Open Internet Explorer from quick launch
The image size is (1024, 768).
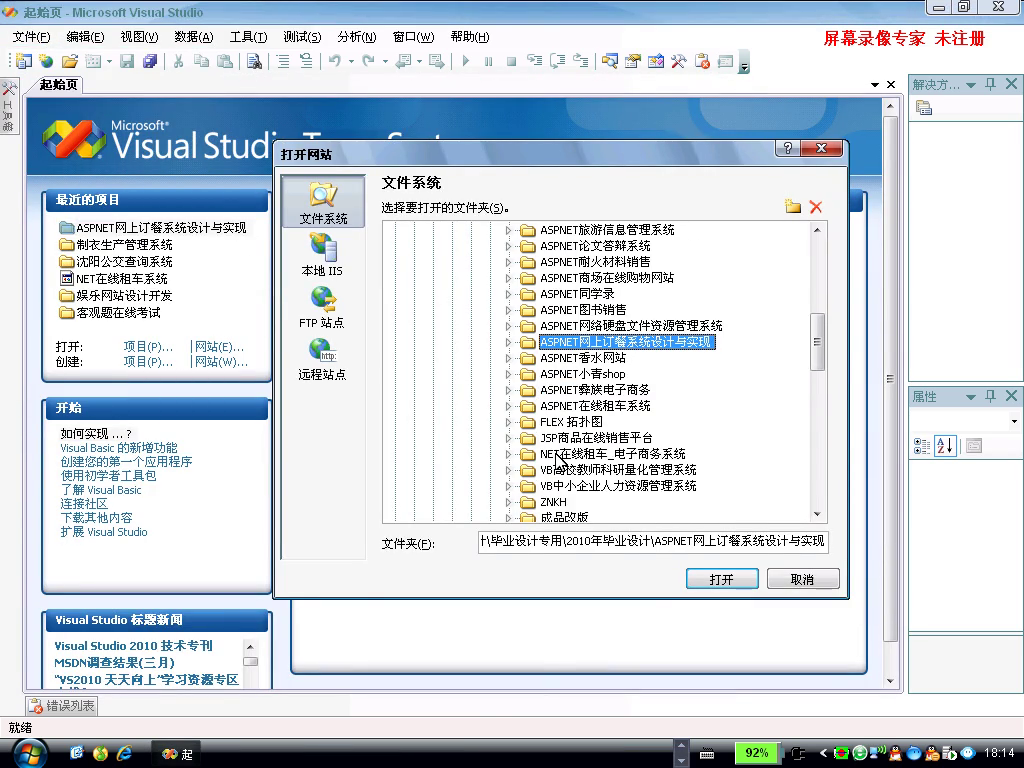pyautogui.click(x=124, y=753)
